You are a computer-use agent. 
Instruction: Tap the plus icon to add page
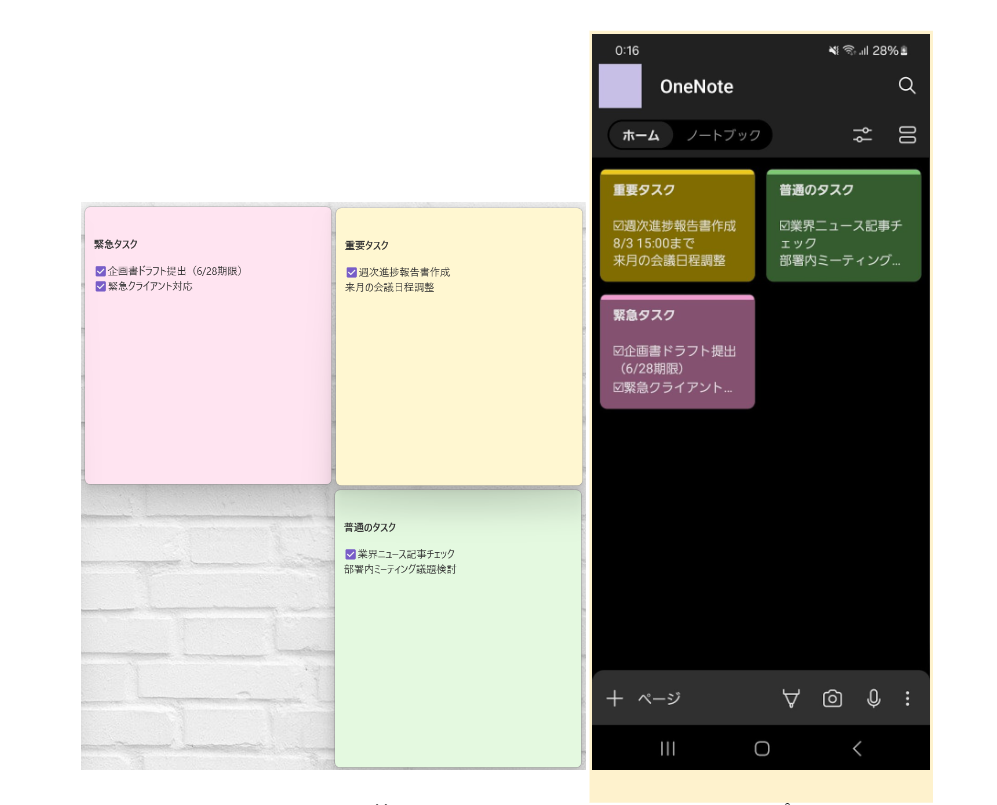pyautogui.click(x=615, y=699)
